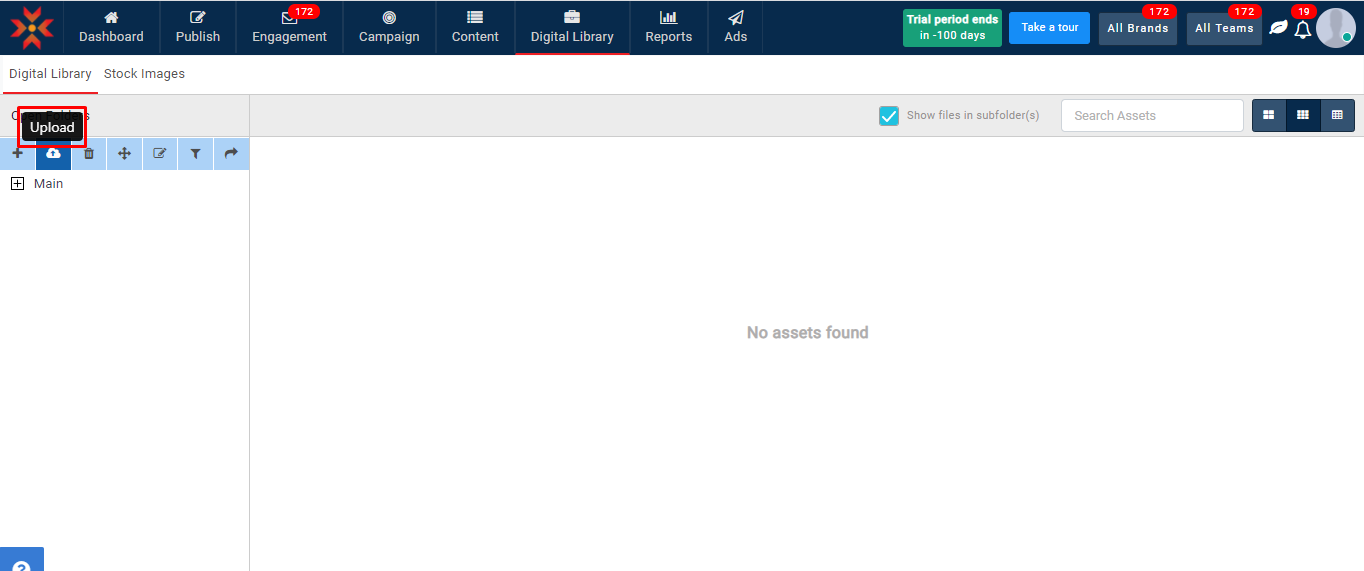Switch to small grid view
This screenshot has height=571, width=1364.
pos(1303,116)
